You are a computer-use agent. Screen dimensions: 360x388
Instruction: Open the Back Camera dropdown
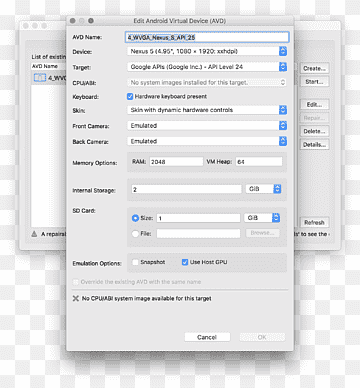(x=207, y=141)
